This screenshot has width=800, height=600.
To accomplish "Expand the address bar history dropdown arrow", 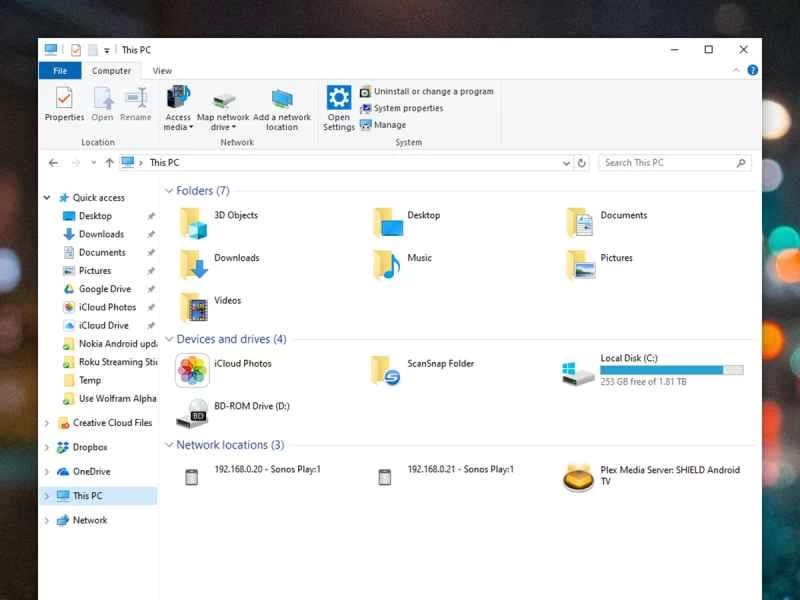I will [567, 162].
